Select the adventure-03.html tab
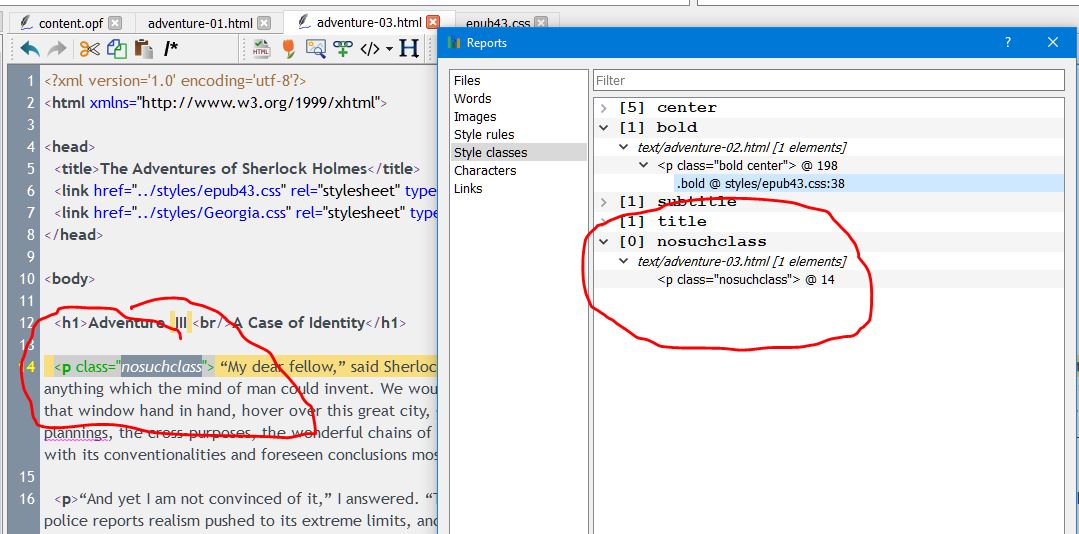 pos(369,23)
